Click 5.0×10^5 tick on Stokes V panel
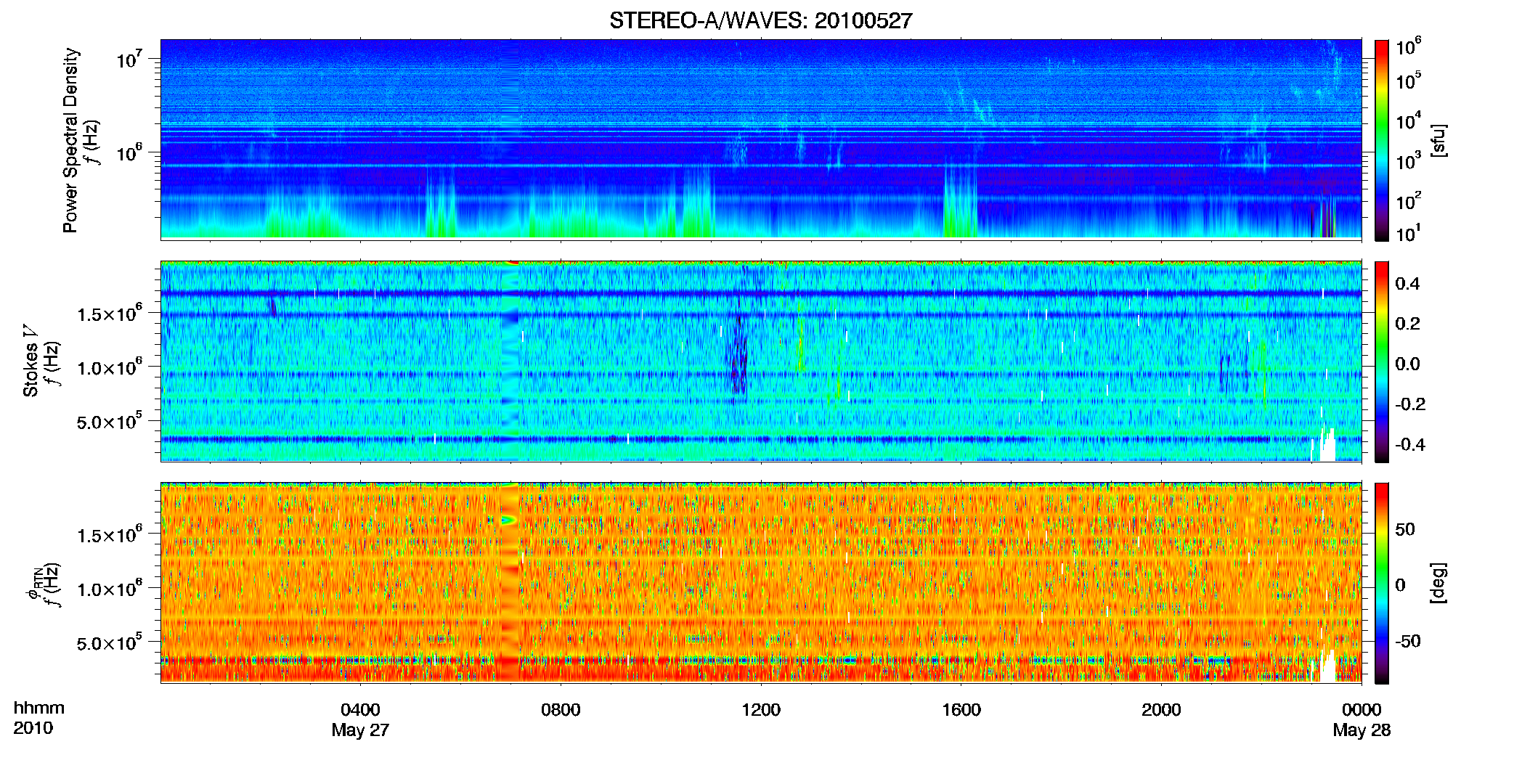 pos(110,421)
